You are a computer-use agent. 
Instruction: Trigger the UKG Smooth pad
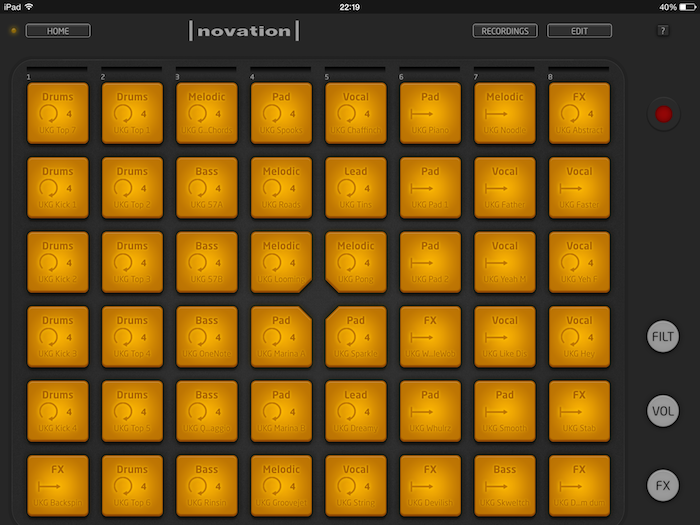505,412
